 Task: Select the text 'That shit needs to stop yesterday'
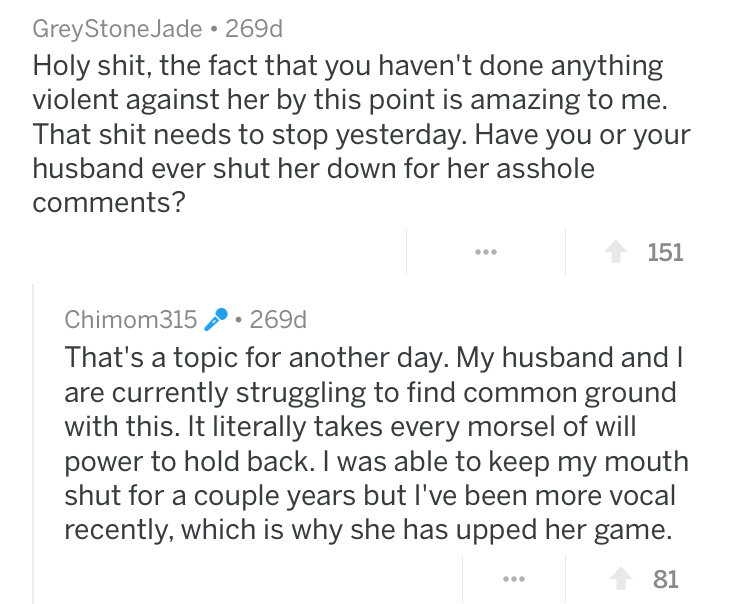click(x=250, y=134)
